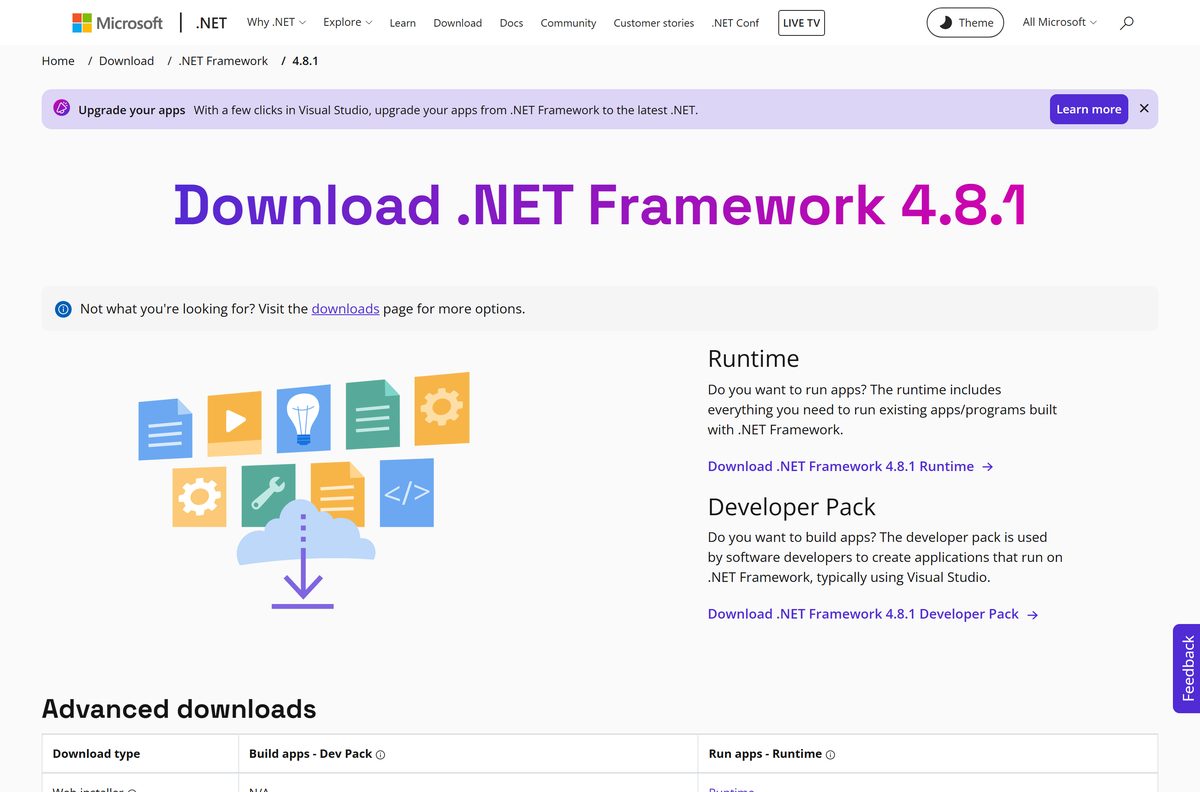The image size is (1200, 792).
Task: Dismiss the upgrade banner with X
Action: (1144, 108)
